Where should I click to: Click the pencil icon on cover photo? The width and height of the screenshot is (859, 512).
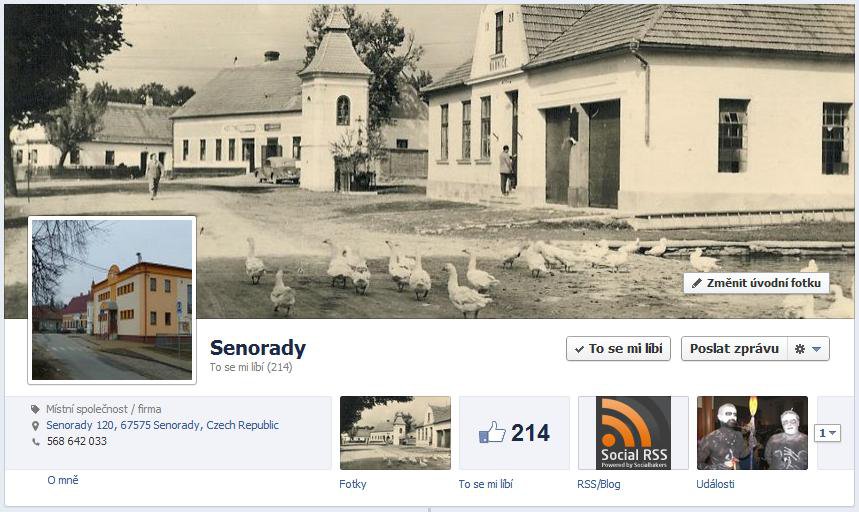click(696, 283)
